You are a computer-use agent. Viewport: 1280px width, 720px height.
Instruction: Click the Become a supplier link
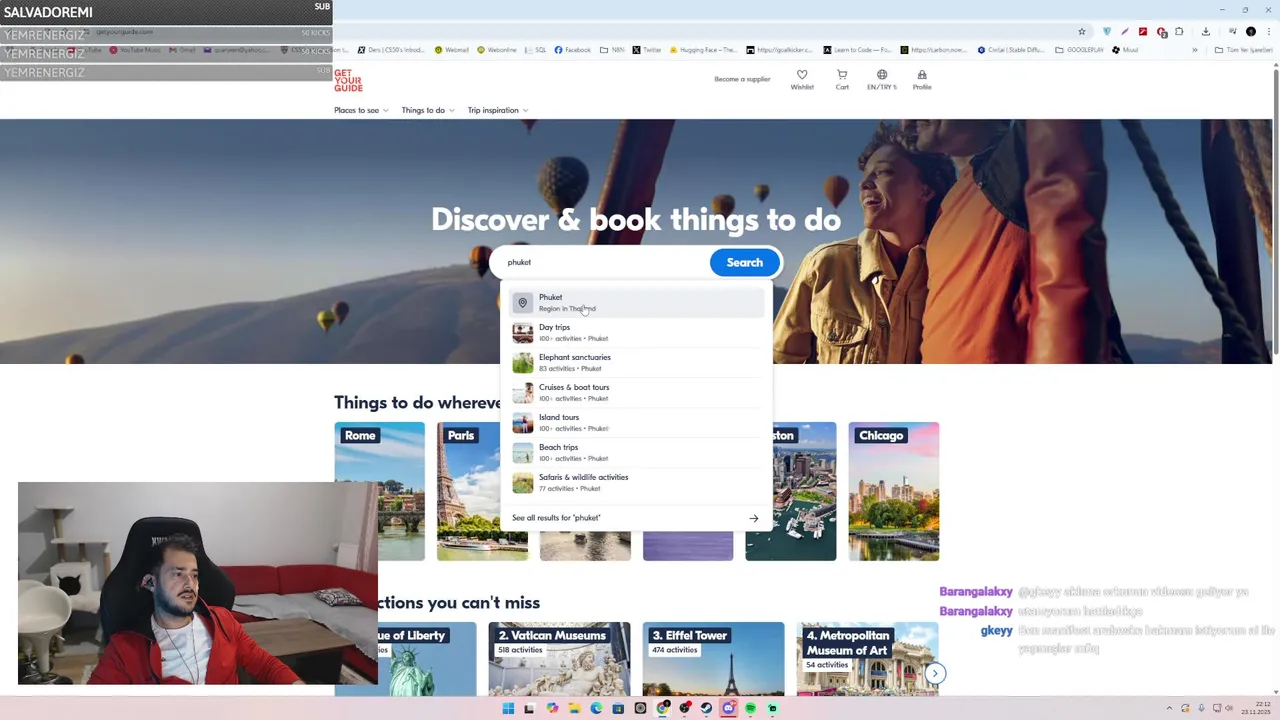(742, 79)
